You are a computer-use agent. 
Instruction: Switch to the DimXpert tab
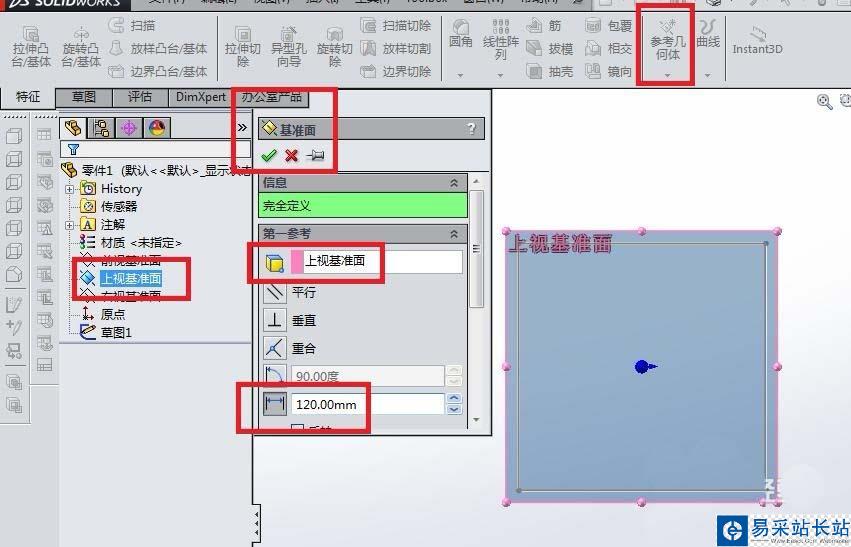(201, 97)
